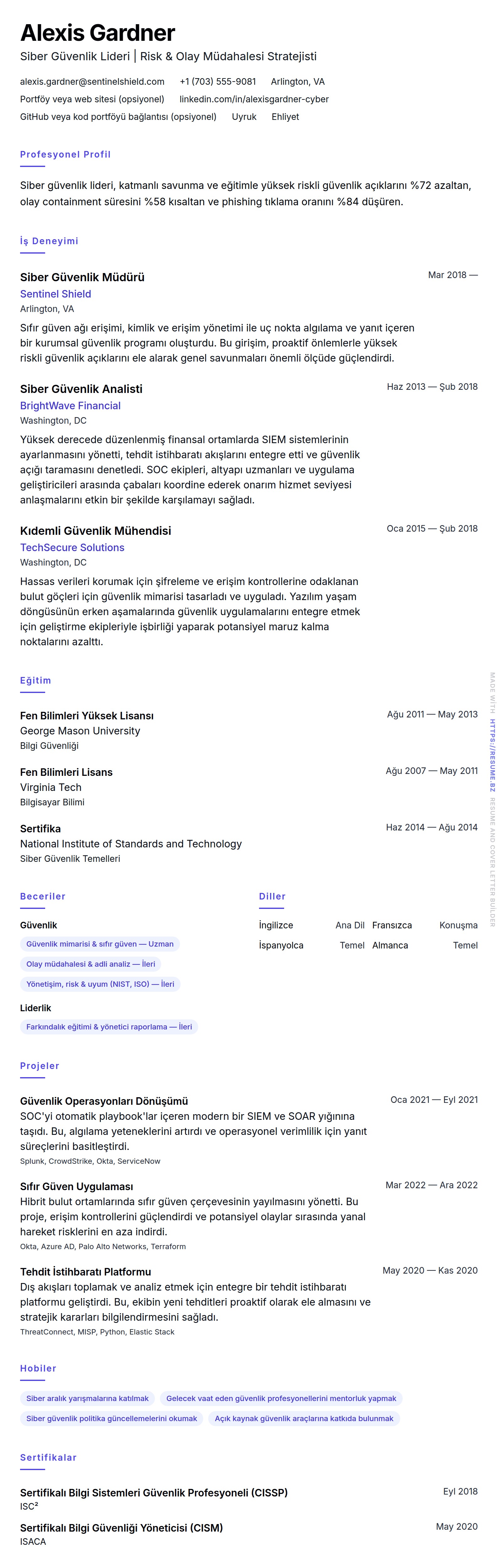Click the 'Güvenlik Operasyonları Dönüşümü' project title
The image size is (498, 1568).
104,1101
